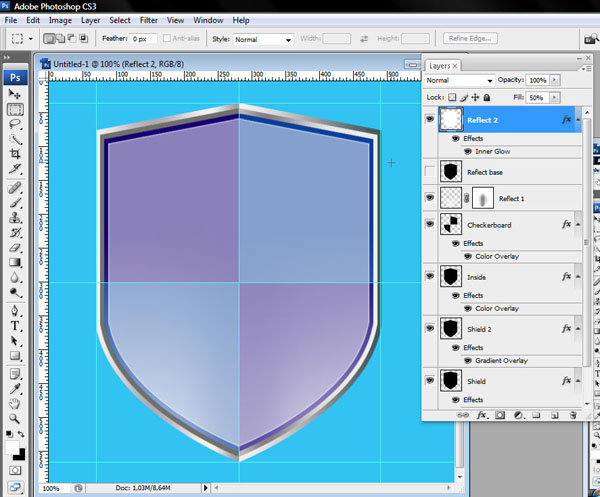Set the foreground color swatch
The width and height of the screenshot is (600, 497).
coord(12,447)
